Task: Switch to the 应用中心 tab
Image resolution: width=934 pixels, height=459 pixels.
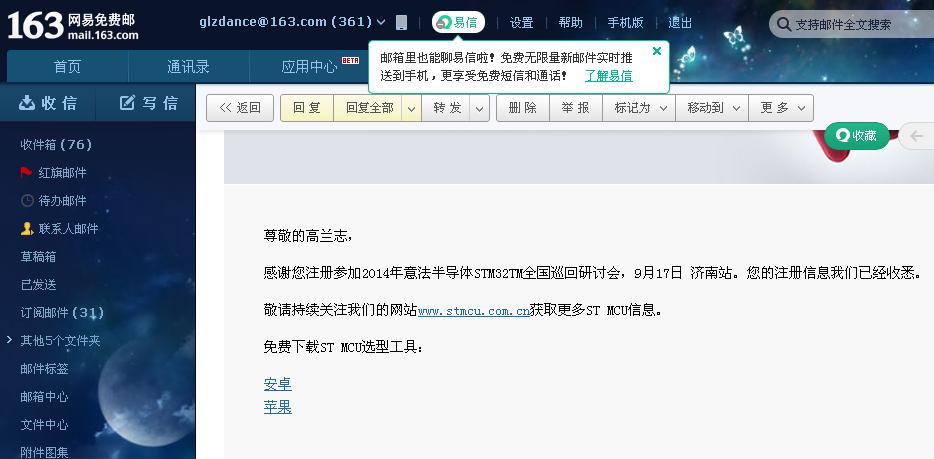Action: (x=309, y=67)
